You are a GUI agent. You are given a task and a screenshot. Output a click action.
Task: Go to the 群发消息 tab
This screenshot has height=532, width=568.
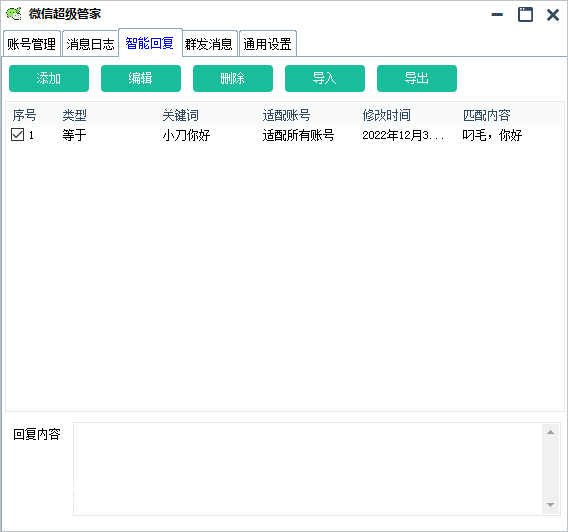(x=209, y=44)
